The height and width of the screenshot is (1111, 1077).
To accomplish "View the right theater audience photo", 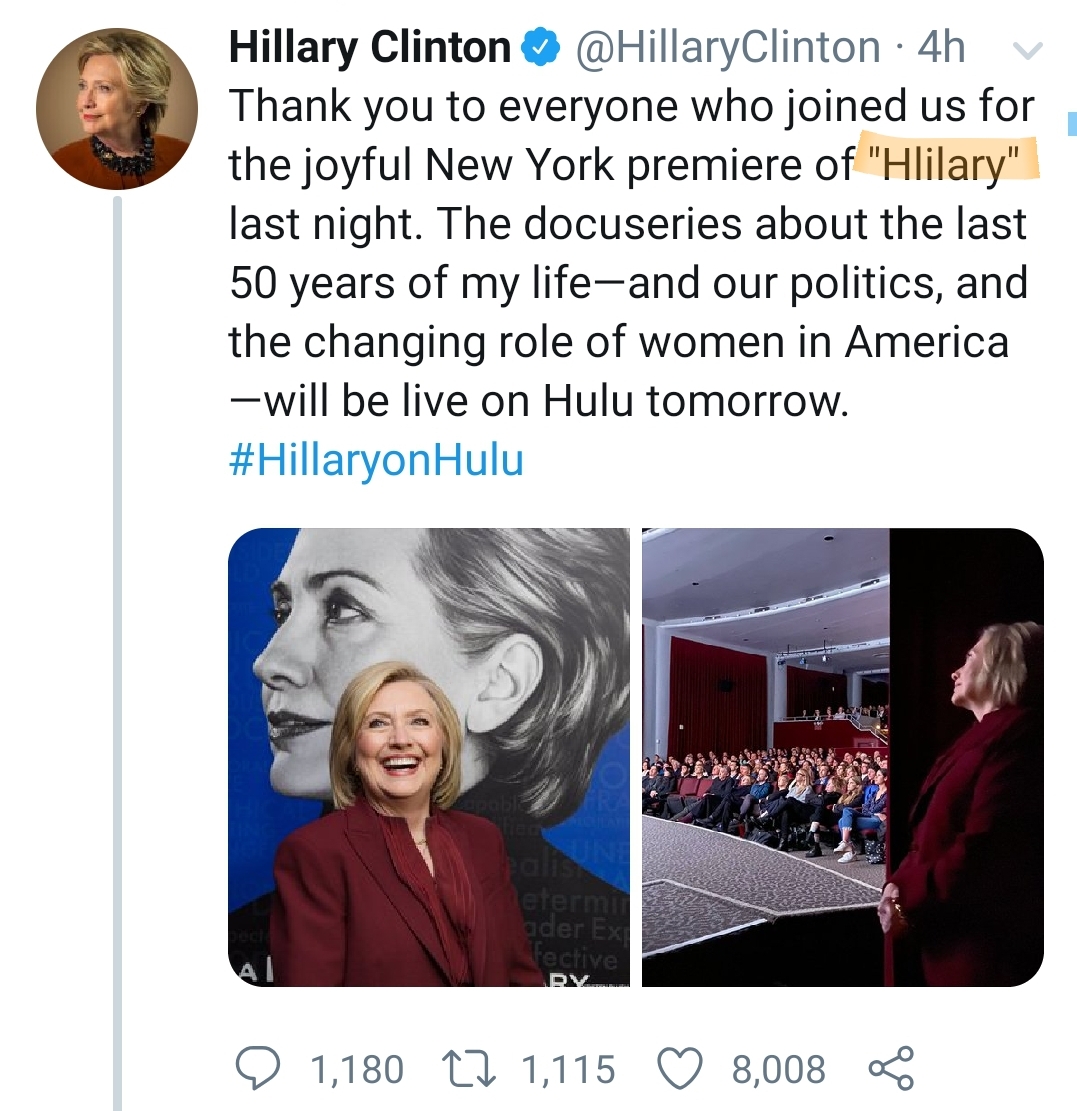I will (842, 757).
